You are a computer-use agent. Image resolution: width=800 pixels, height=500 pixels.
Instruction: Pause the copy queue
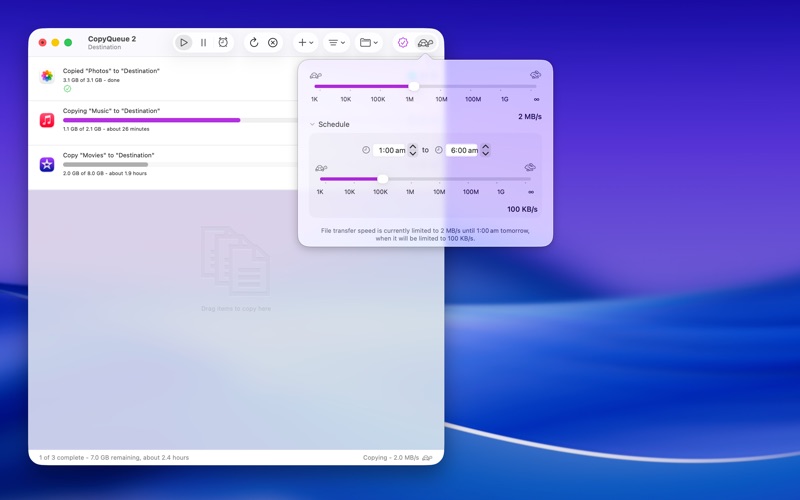(x=203, y=42)
